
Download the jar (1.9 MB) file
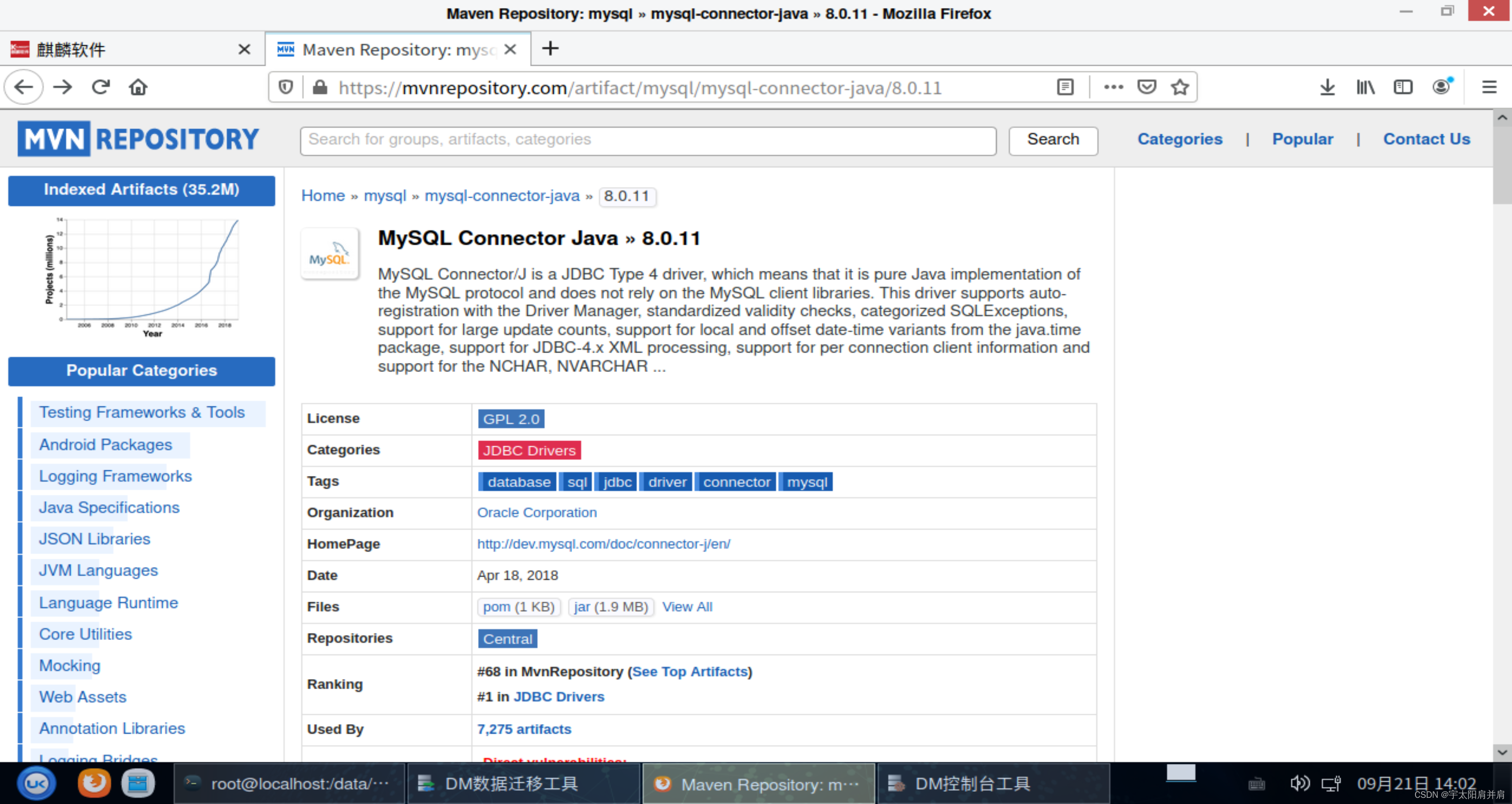[610, 607]
